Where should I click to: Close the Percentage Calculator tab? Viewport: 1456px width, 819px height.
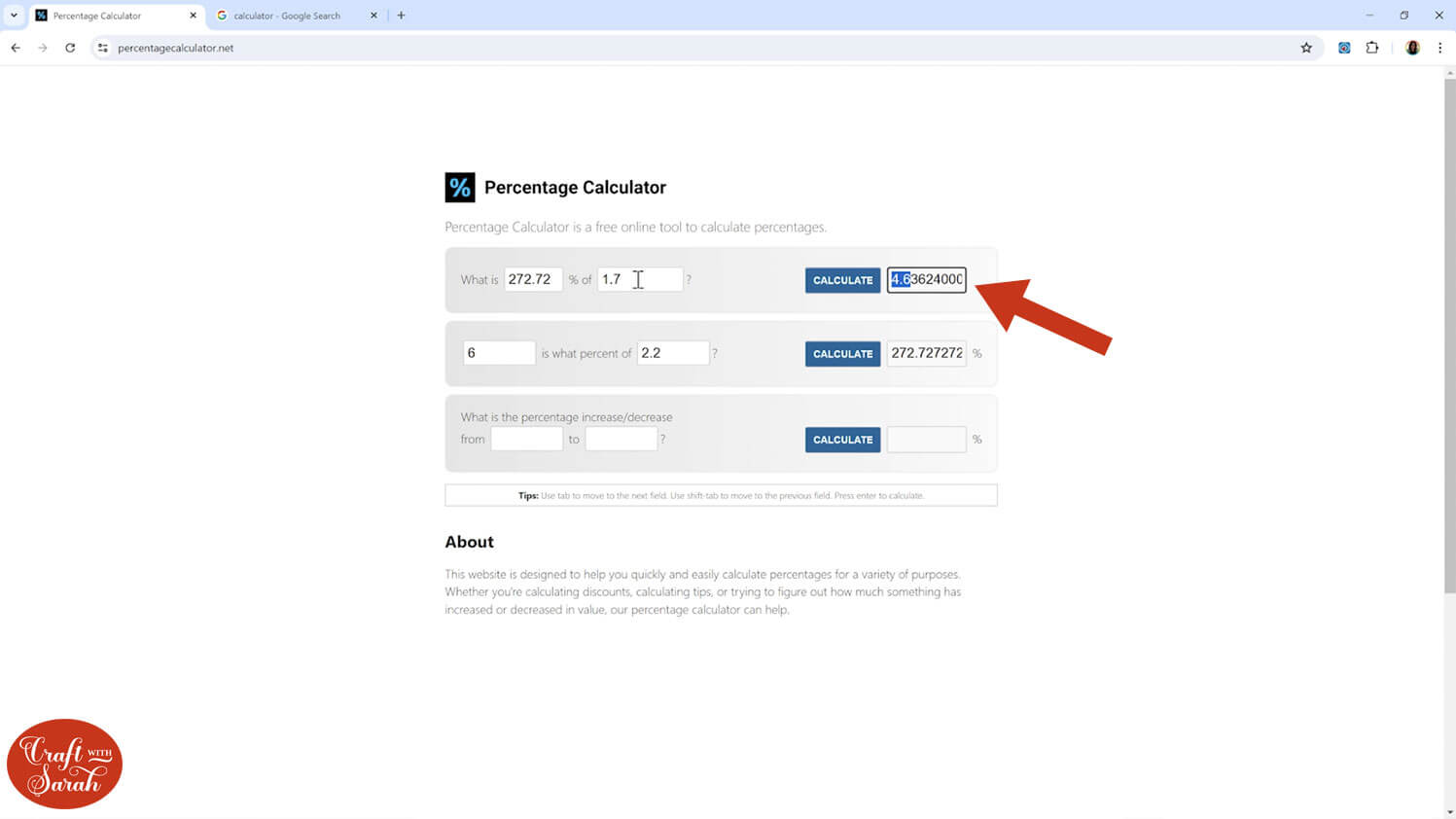(193, 16)
